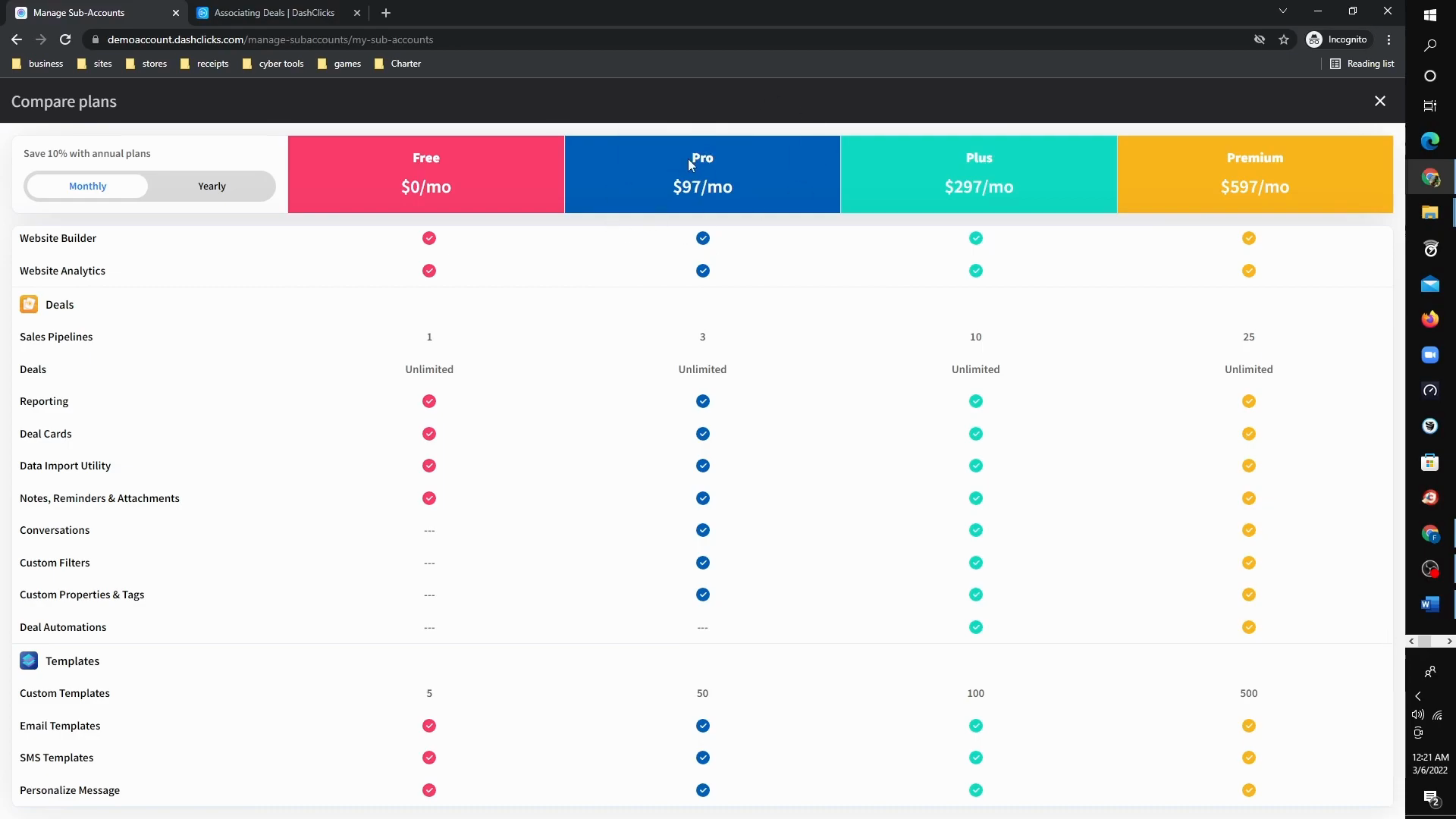Open the receipts bookmarks folder
Image resolution: width=1456 pixels, height=819 pixels.
(205, 64)
